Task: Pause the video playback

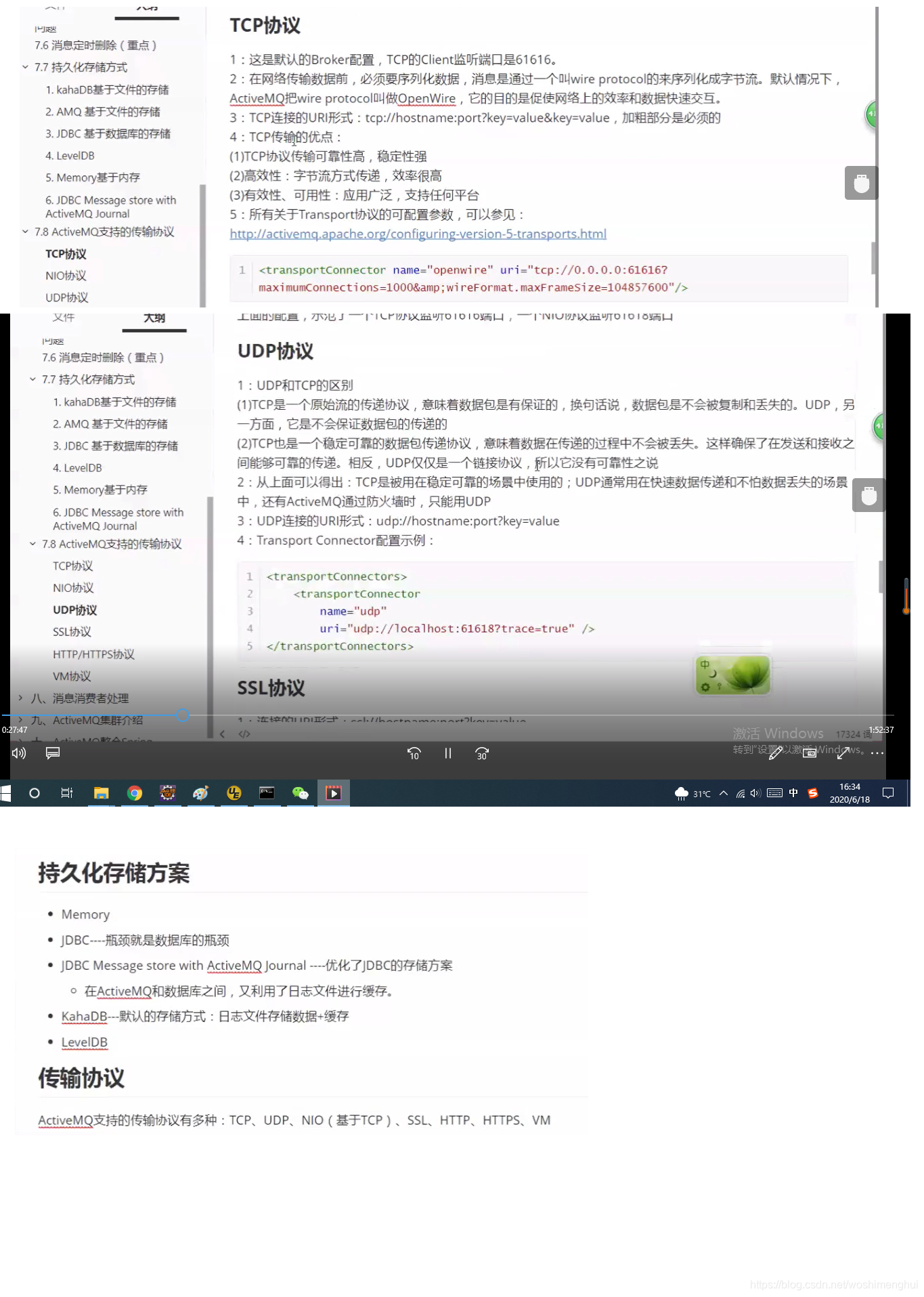Action: click(448, 753)
